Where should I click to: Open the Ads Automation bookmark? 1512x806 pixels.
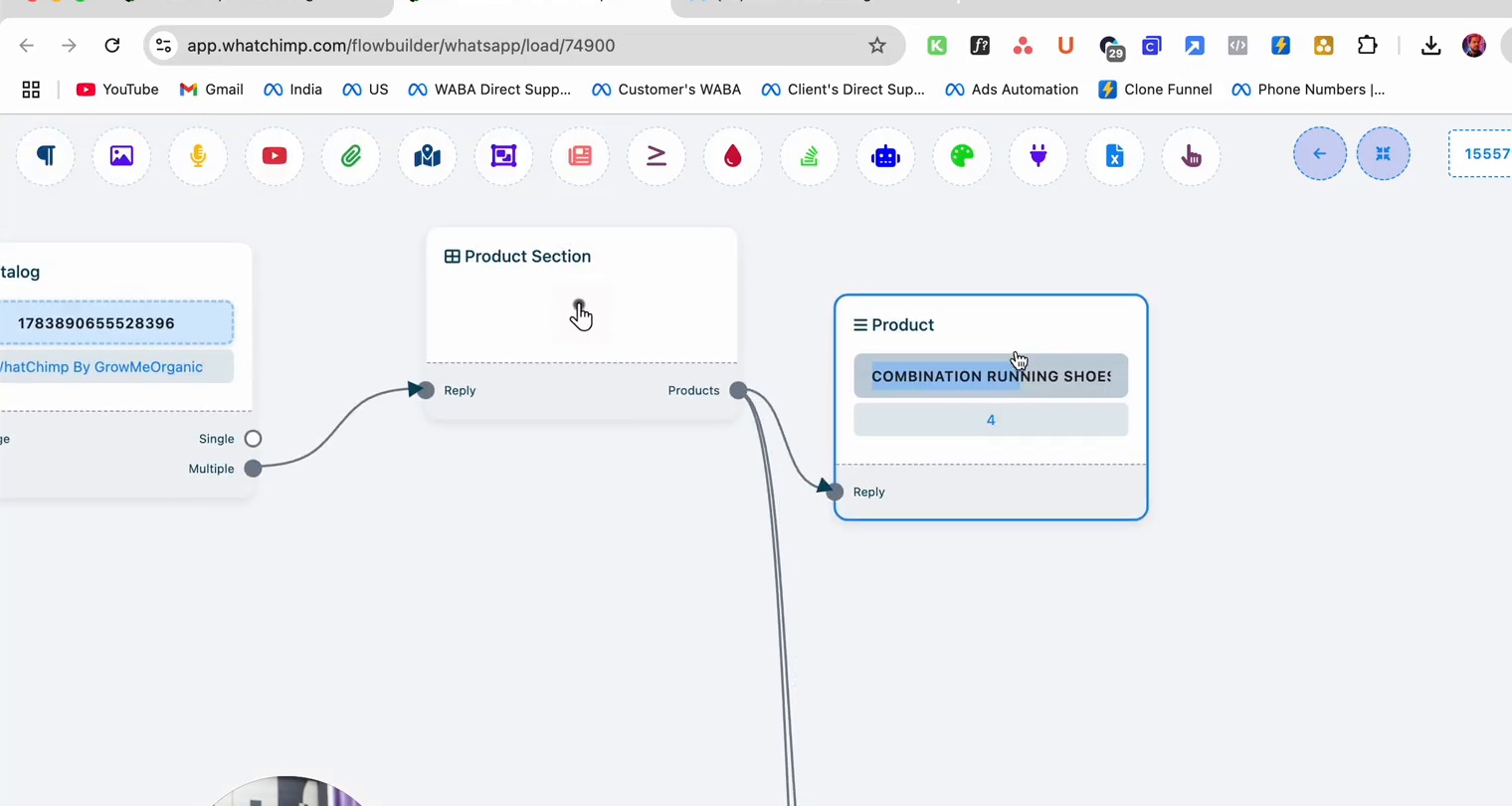click(x=1012, y=90)
